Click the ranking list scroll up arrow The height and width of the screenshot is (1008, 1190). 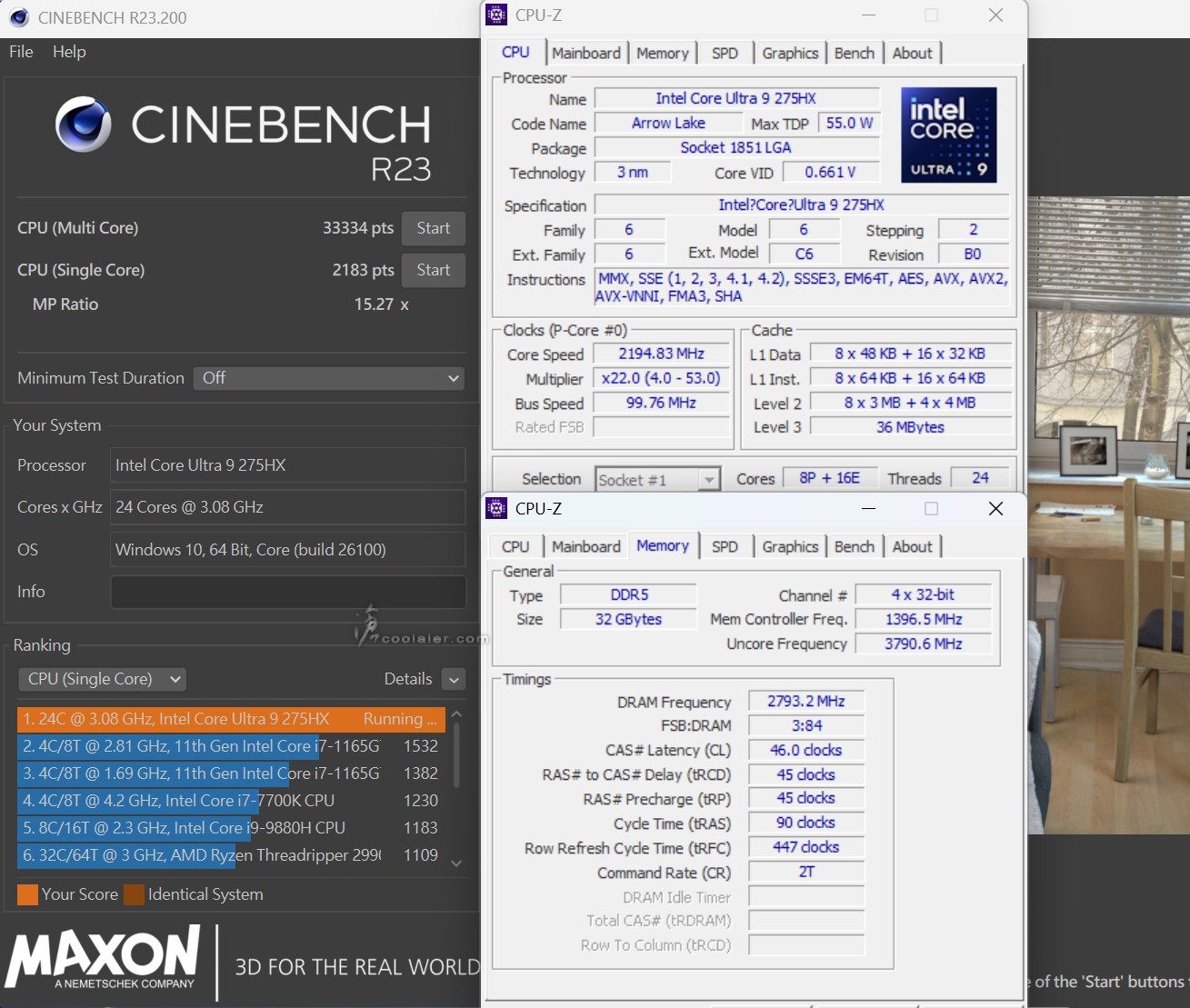pyautogui.click(x=456, y=714)
